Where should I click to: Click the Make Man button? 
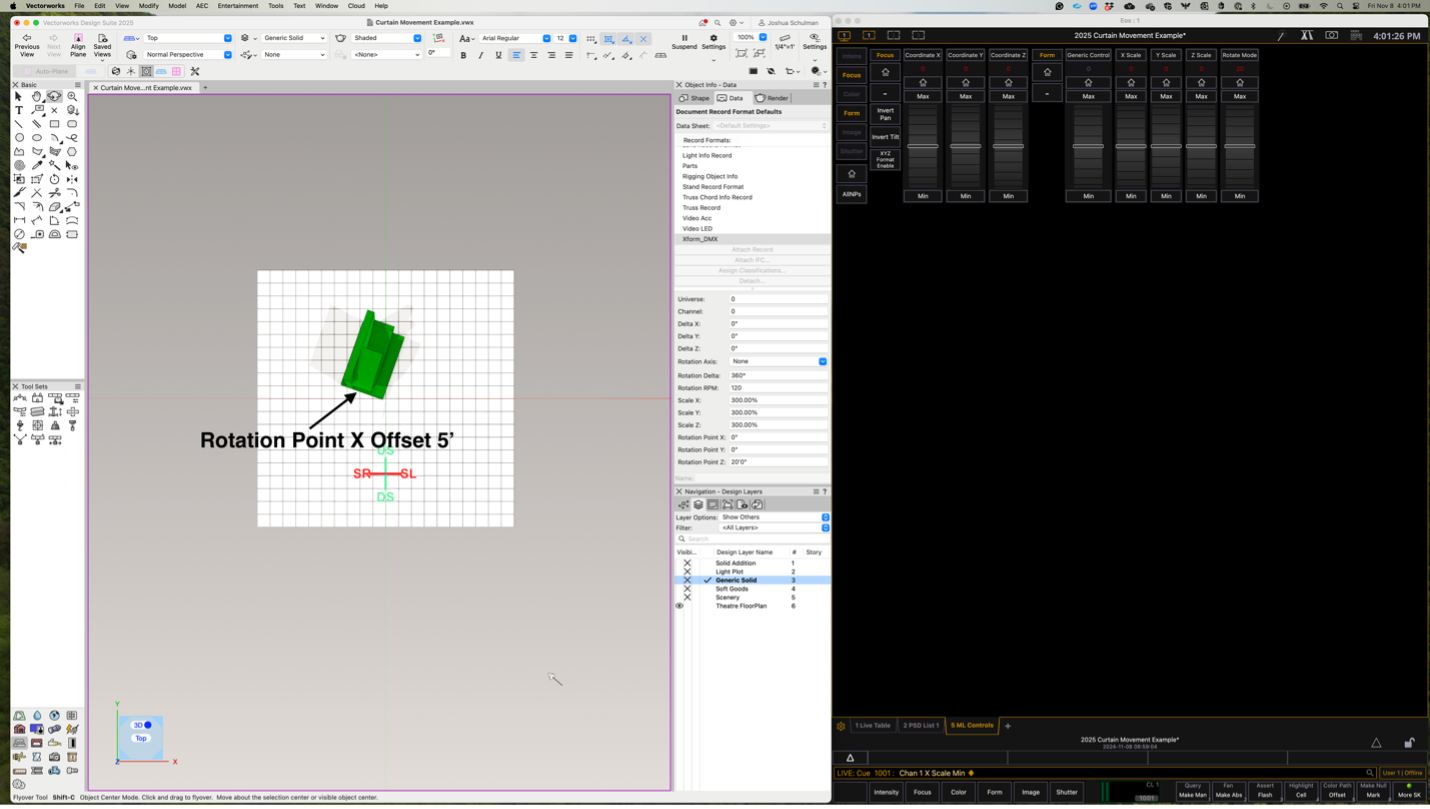pos(1192,791)
